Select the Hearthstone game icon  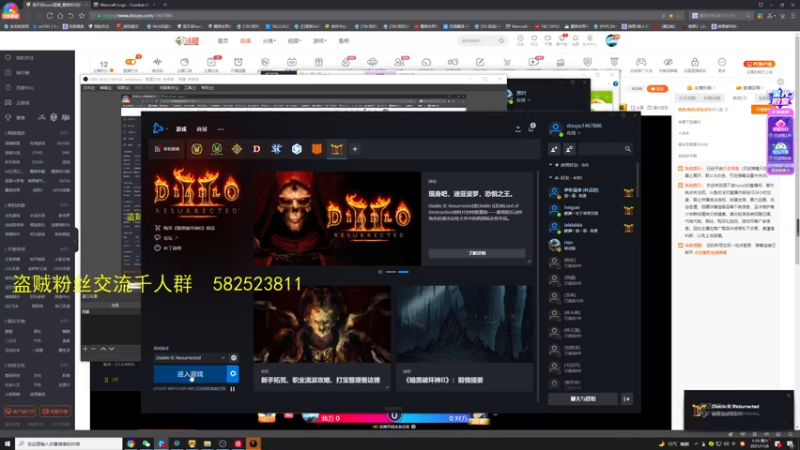tap(237, 149)
